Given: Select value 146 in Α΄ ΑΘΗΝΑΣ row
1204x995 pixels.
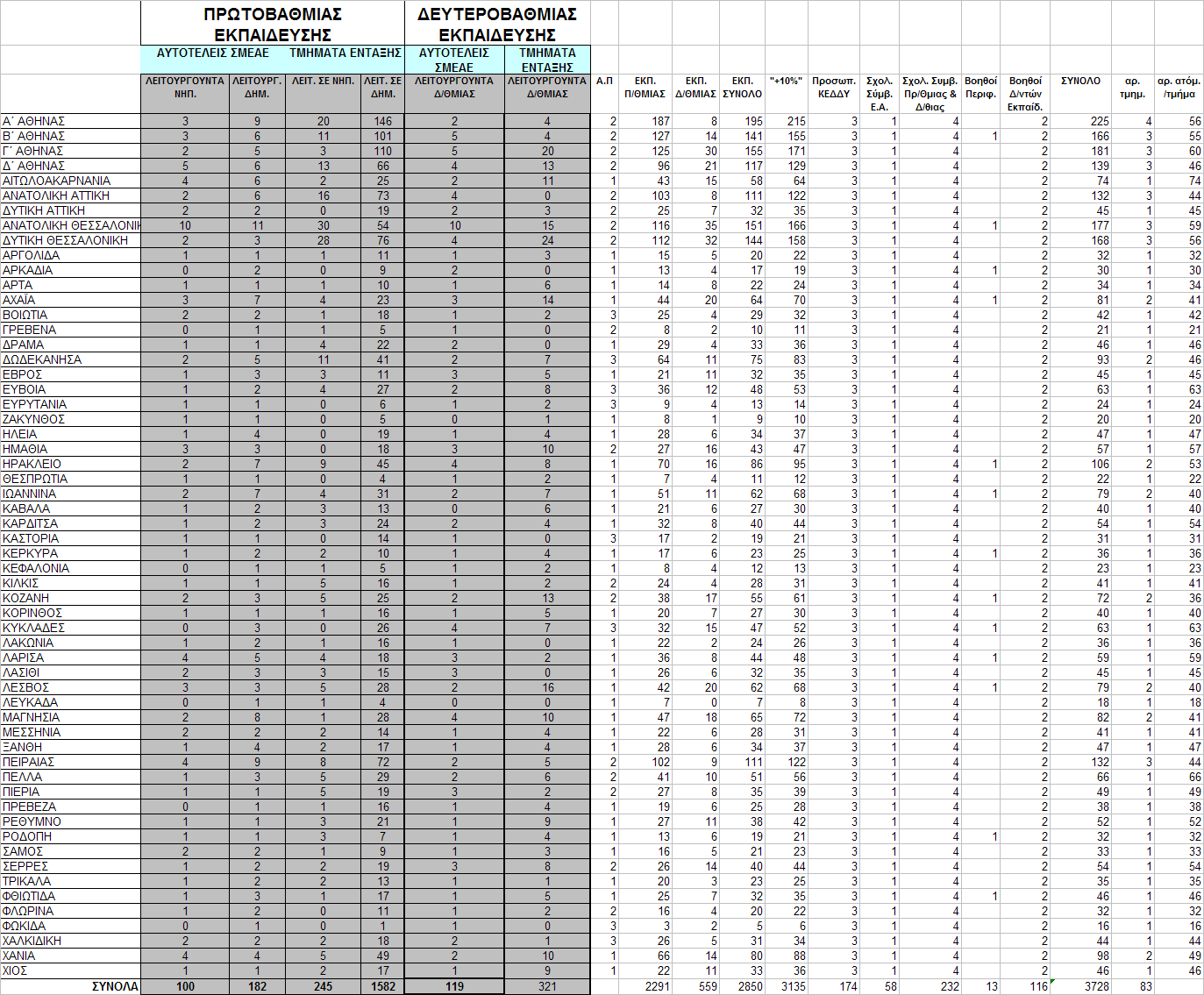Looking at the screenshot, I should pyautogui.click(x=382, y=121).
